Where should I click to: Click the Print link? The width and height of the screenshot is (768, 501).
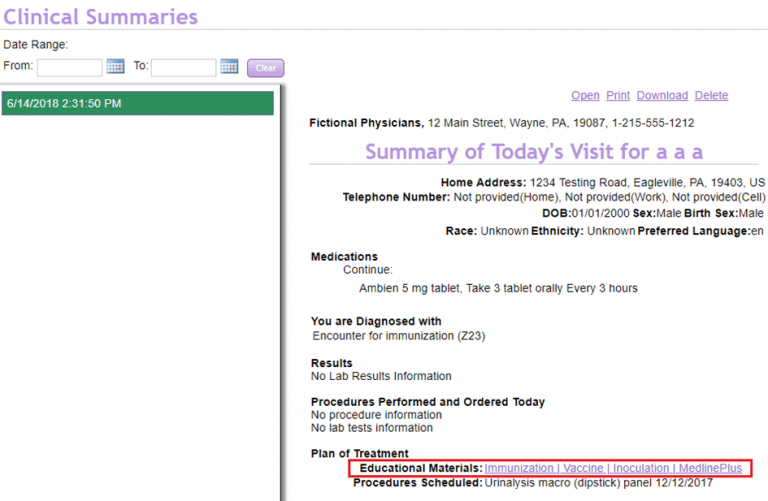point(618,96)
